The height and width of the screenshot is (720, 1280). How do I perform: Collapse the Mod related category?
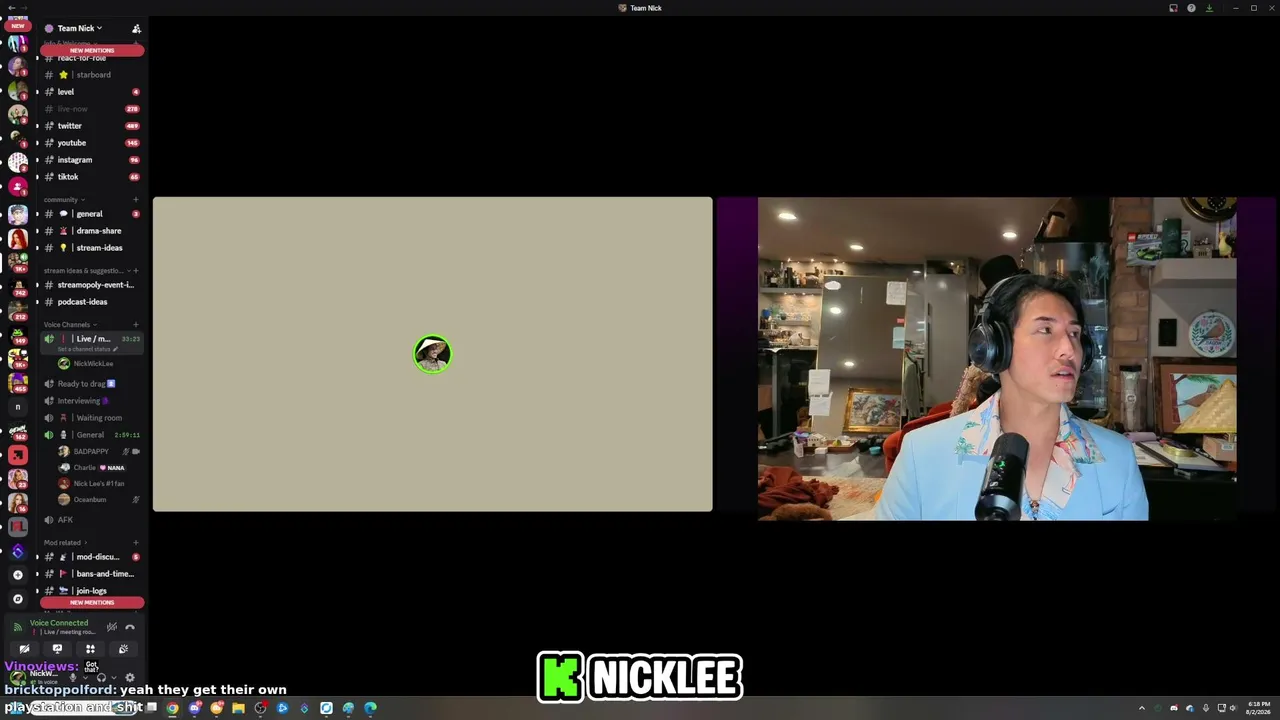65,543
